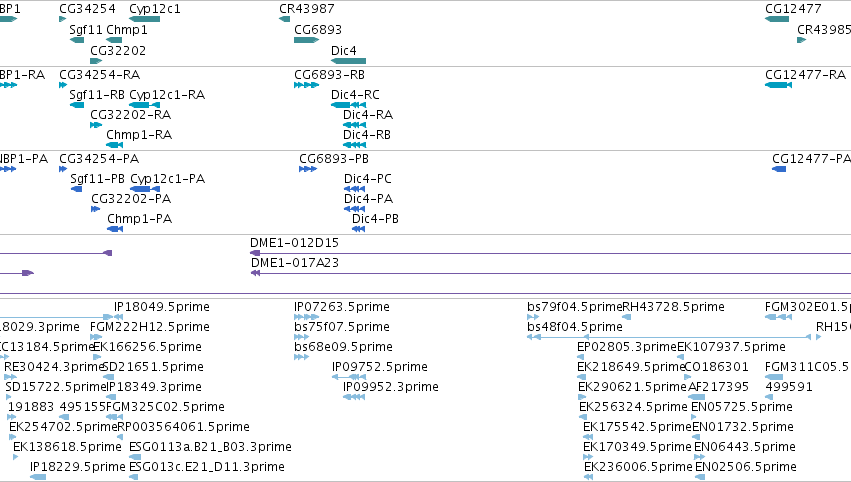Click EST IP07263.5prime
Image resolution: width=851 pixels, height=482 pixels.
click(x=342, y=307)
